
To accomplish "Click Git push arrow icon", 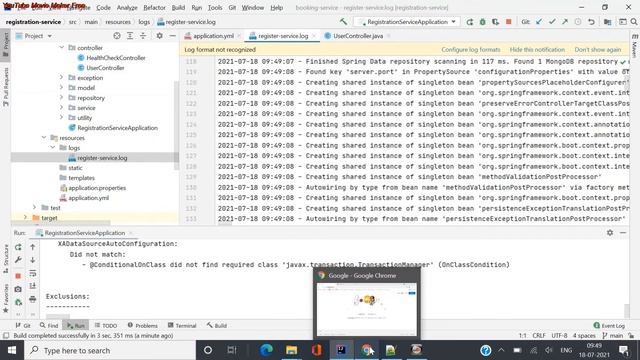I will (x=565, y=22).
